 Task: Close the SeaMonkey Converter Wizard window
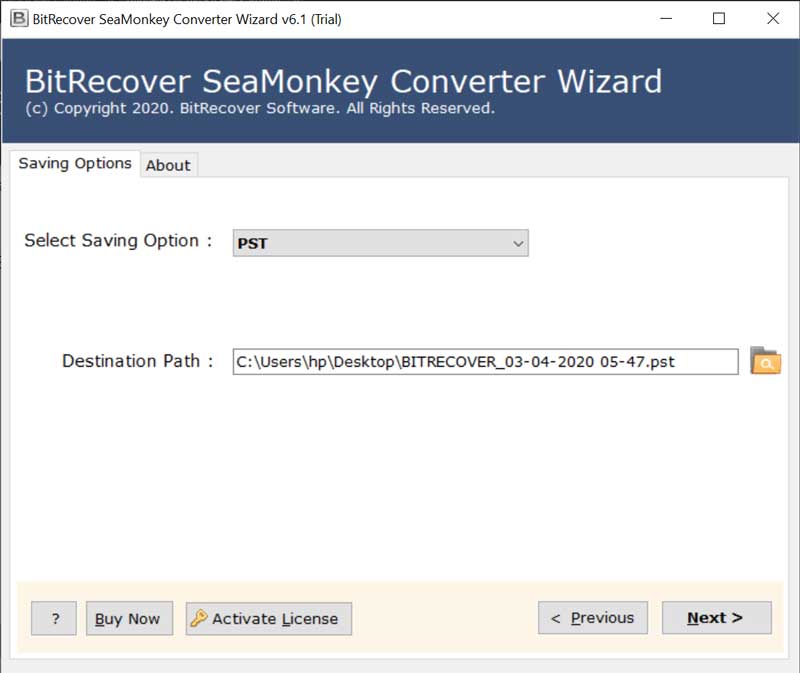tap(773, 19)
